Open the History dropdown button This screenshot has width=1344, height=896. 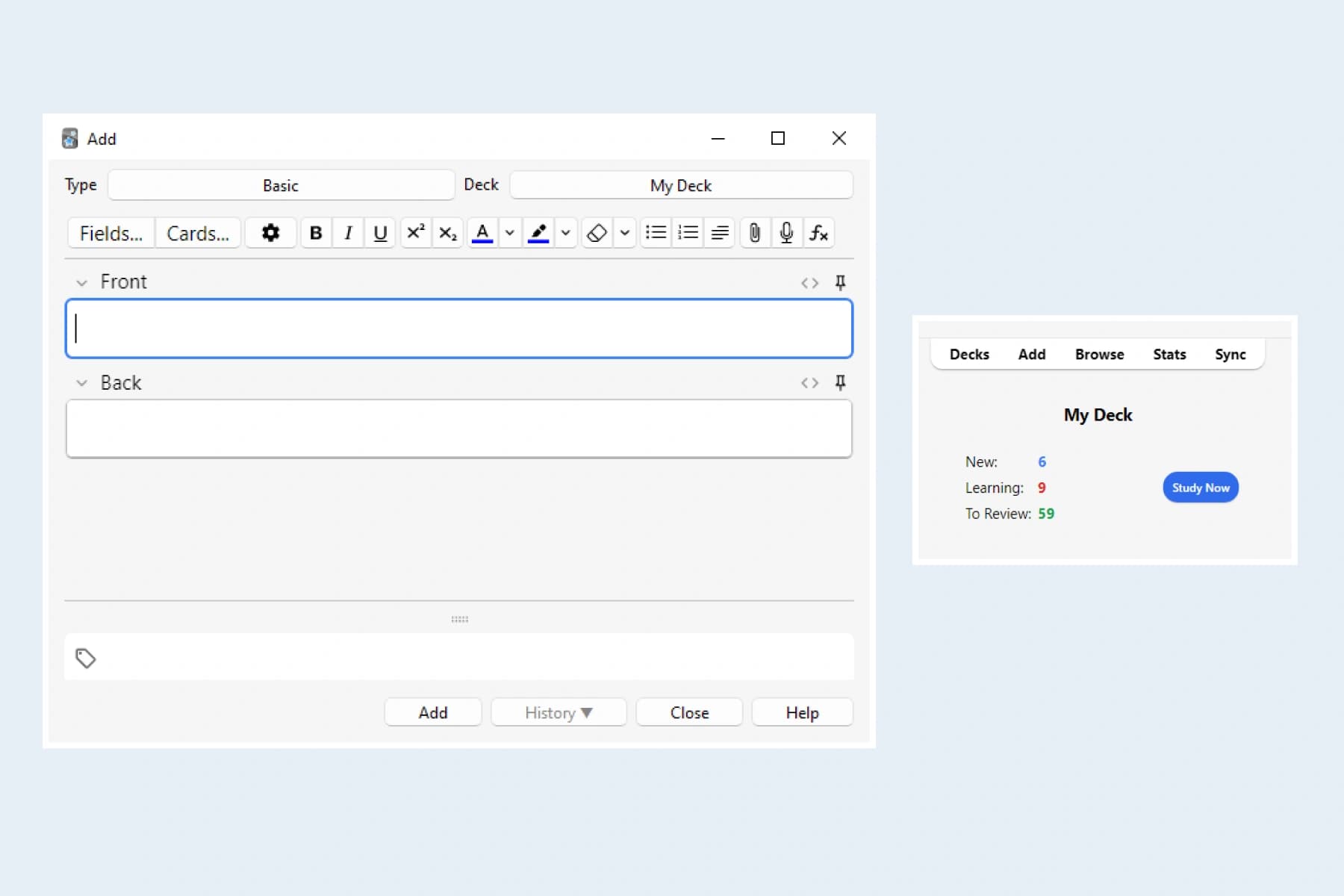point(559,712)
